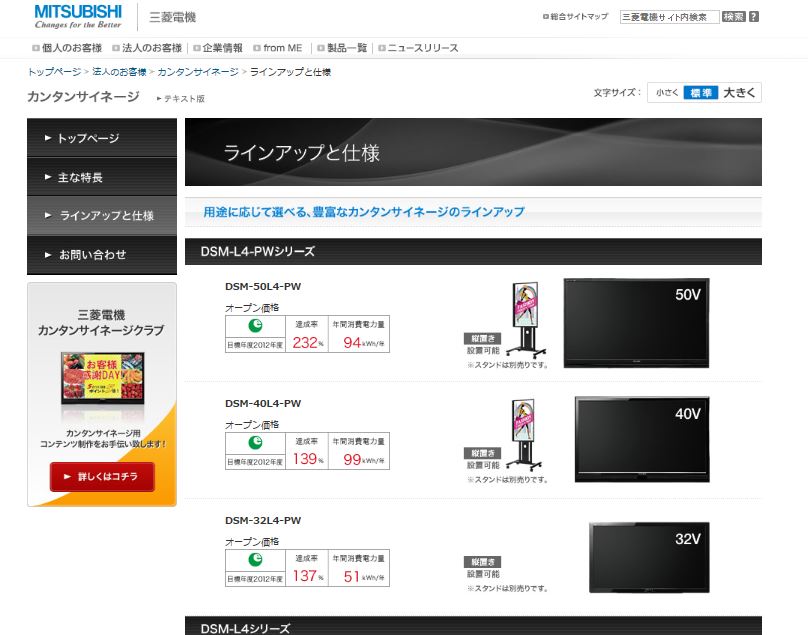Click the カンタンサイネージクラブ banner display image
The height and width of the screenshot is (635, 808).
(x=103, y=378)
